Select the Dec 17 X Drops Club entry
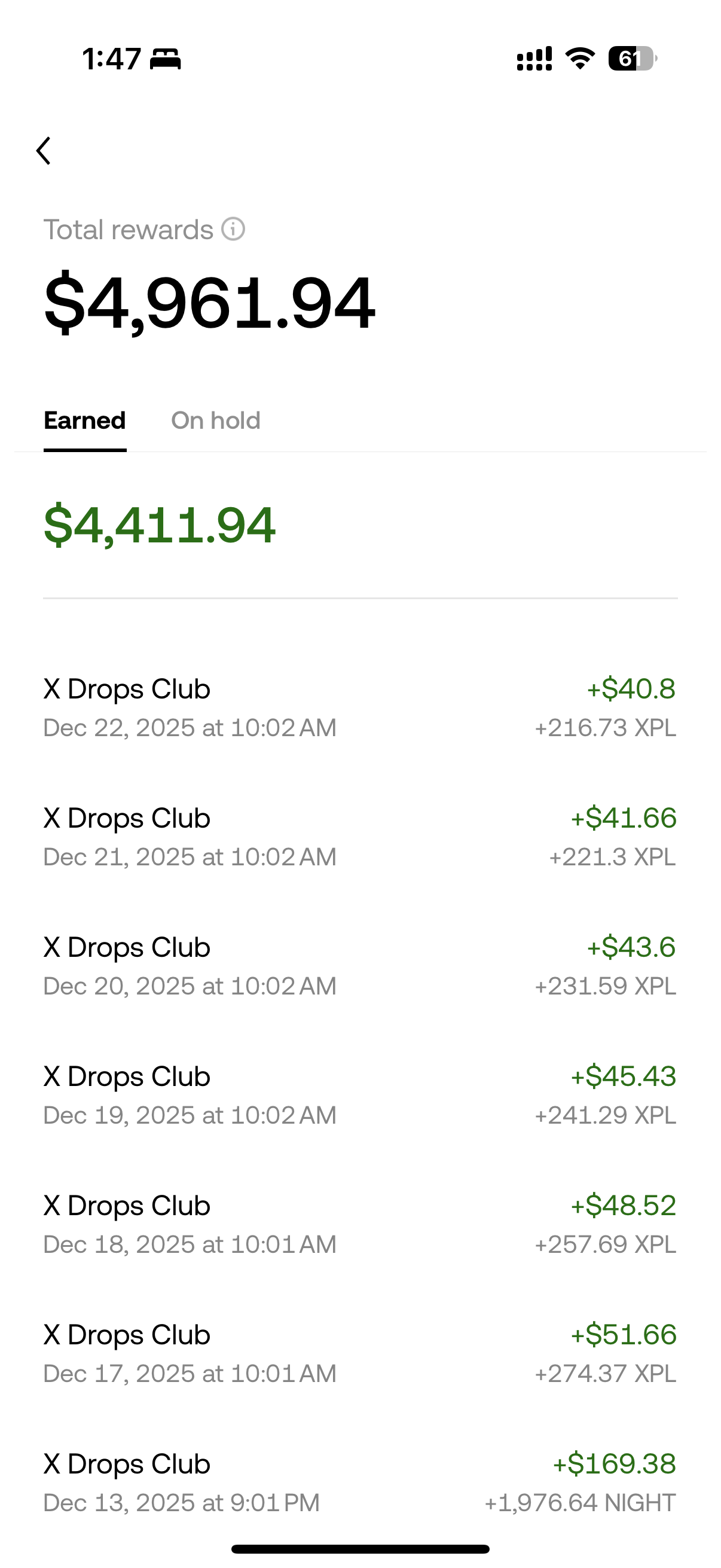 (359, 1353)
